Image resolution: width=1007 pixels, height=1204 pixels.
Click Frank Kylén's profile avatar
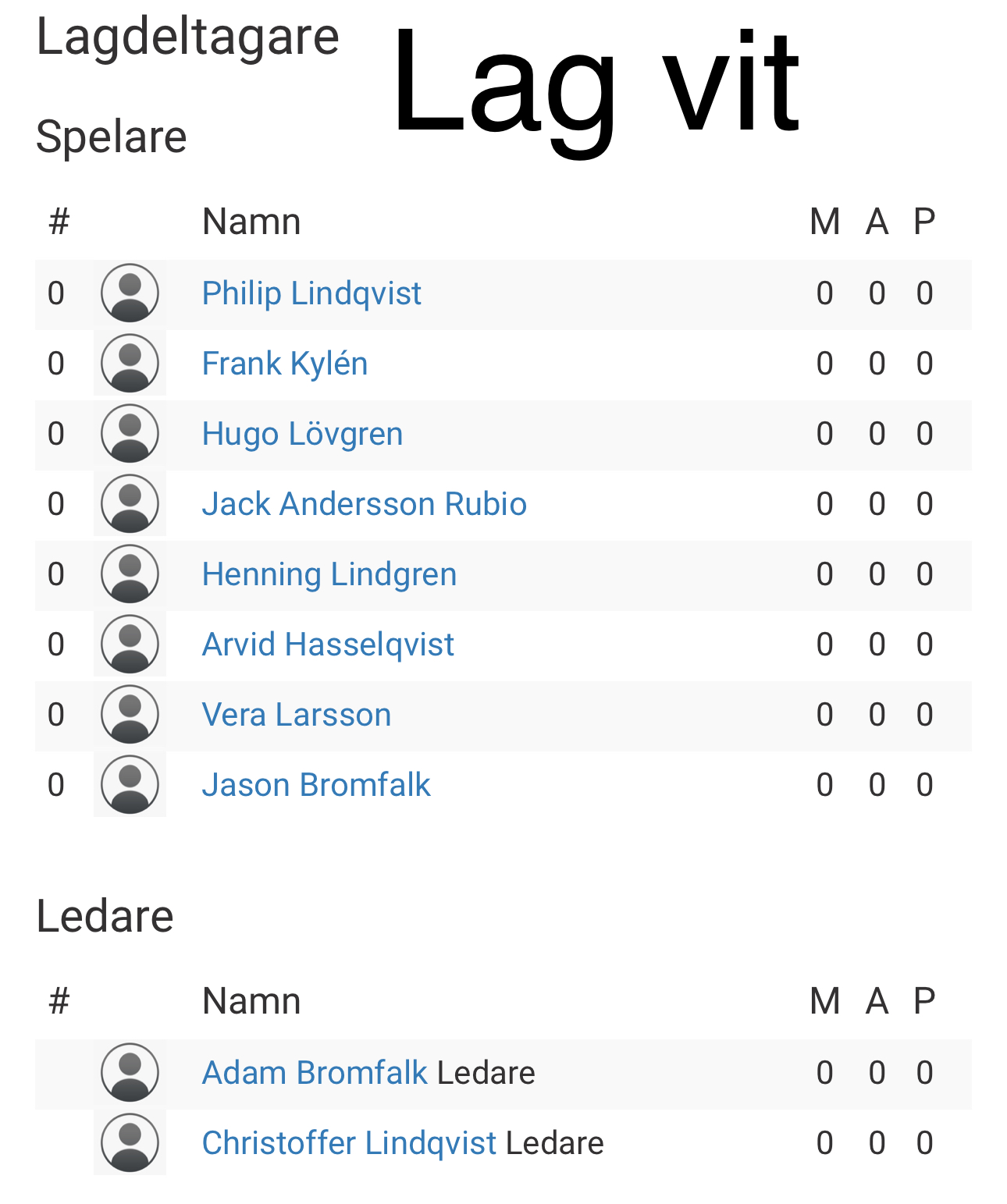tap(130, 364)
